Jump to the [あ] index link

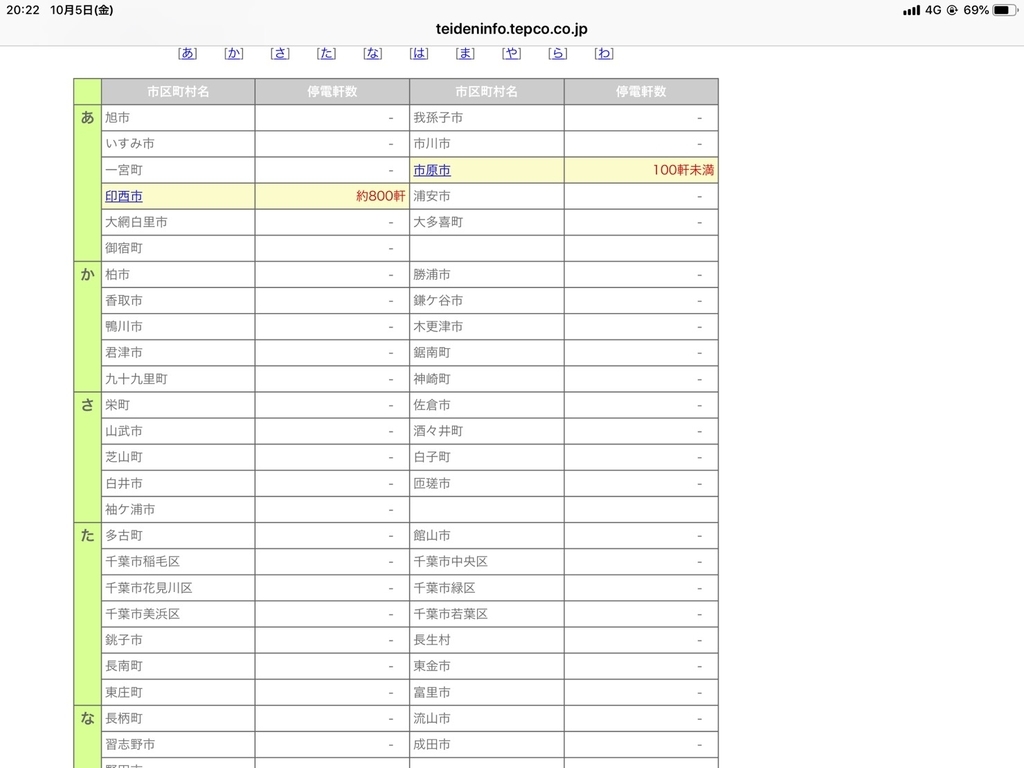click(x=187, y=54)
